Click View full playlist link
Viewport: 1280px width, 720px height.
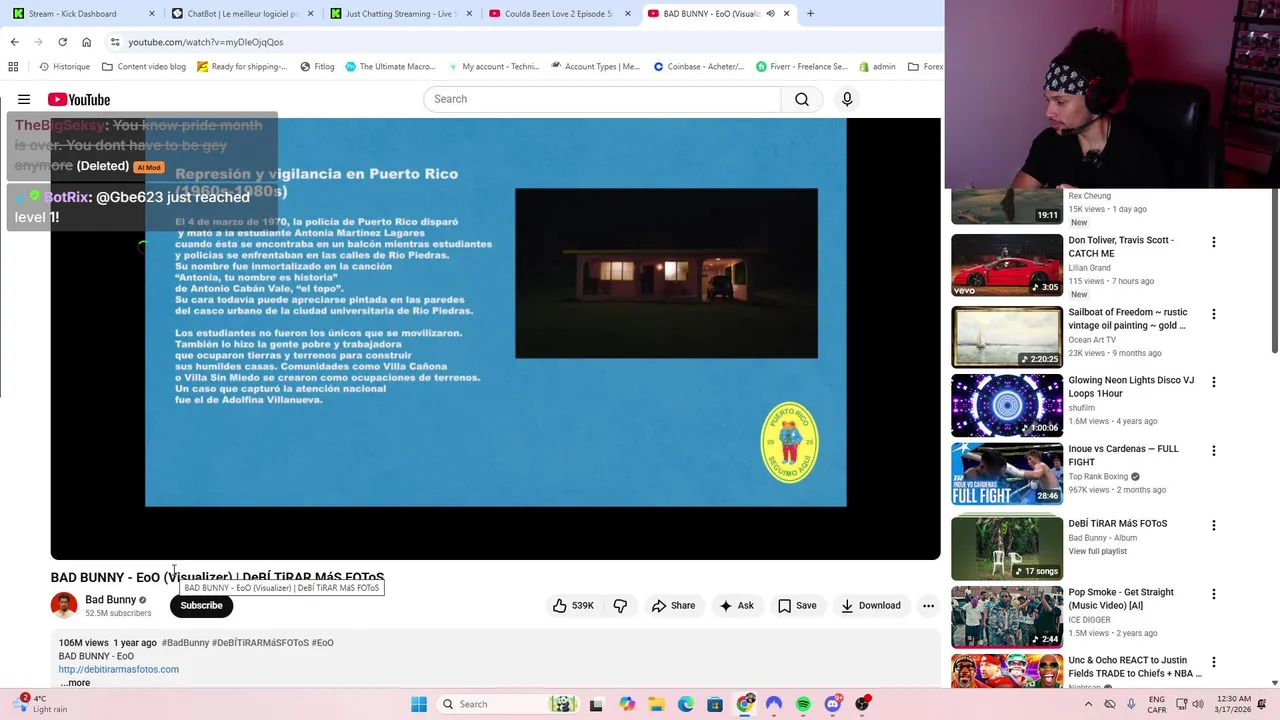click(1097, 551)
